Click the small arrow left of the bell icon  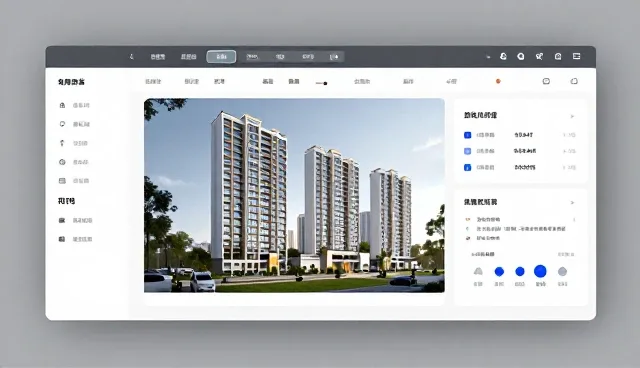point(488,57)
